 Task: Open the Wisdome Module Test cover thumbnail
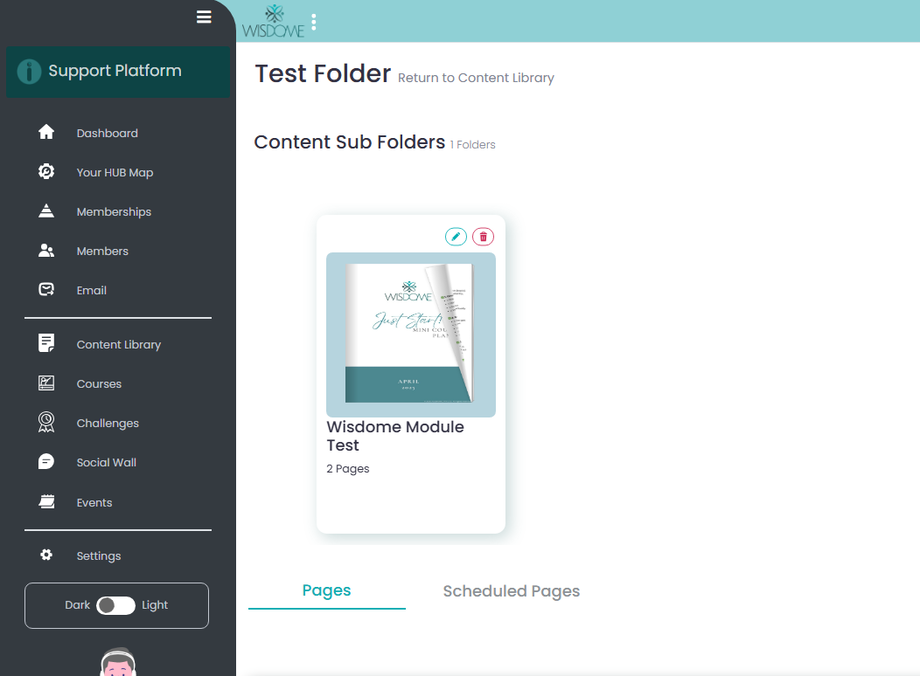click(x=410, y=334)
